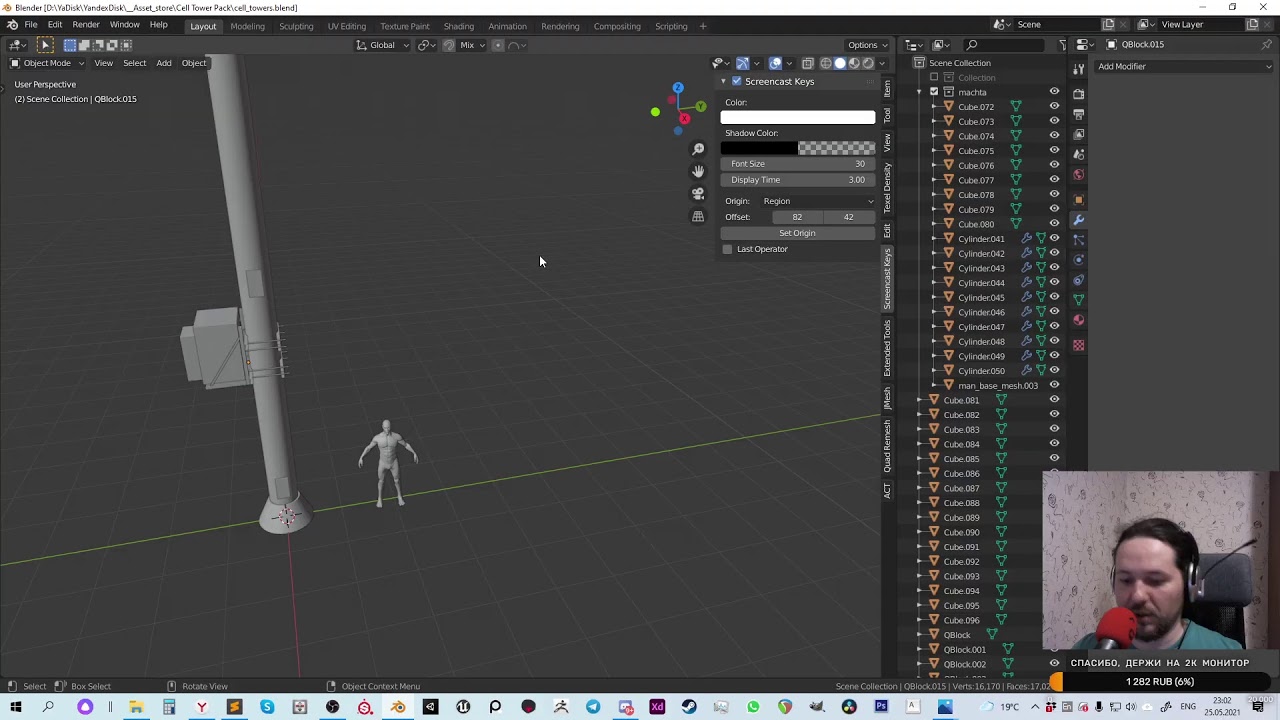The width and height of the screenshot is (1280, 720).
Task: Toggle viewport gizmos icon
Action: point(743,63)
